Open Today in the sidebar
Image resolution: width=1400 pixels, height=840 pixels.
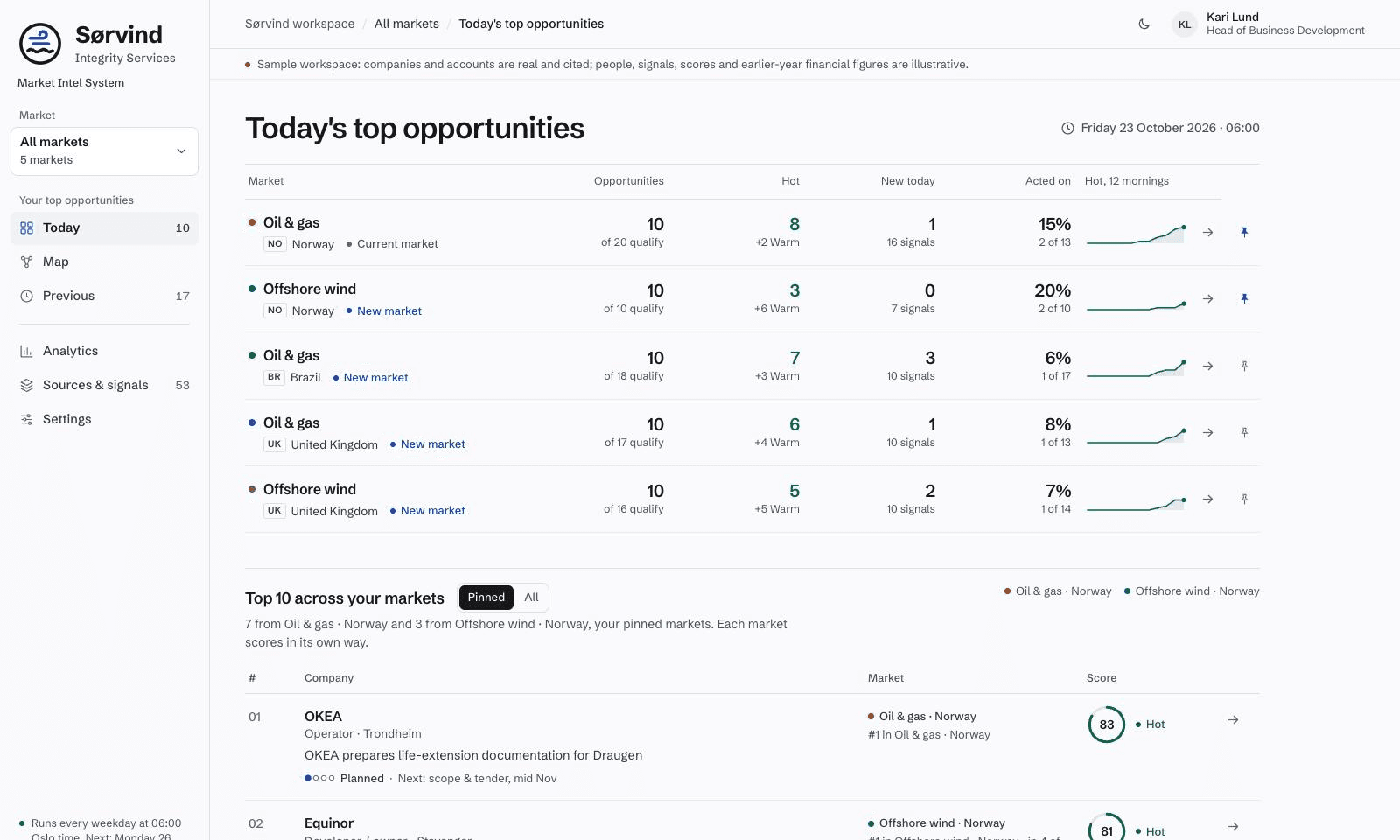104,227
